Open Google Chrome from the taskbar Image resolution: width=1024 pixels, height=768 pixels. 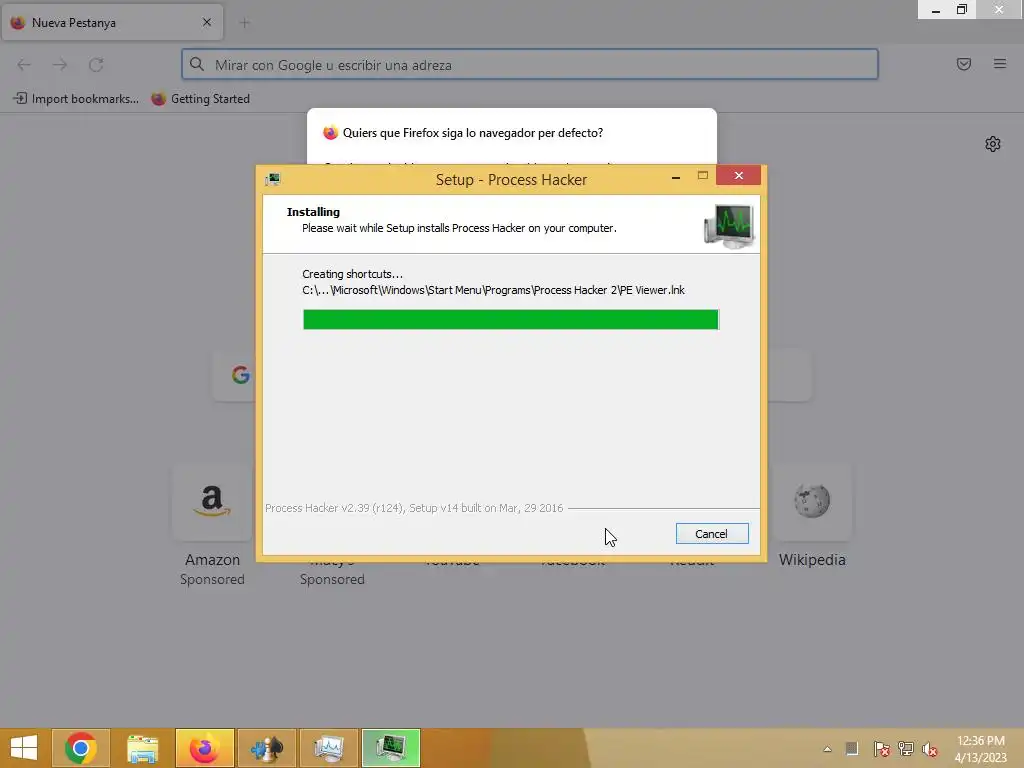point(80,748)
